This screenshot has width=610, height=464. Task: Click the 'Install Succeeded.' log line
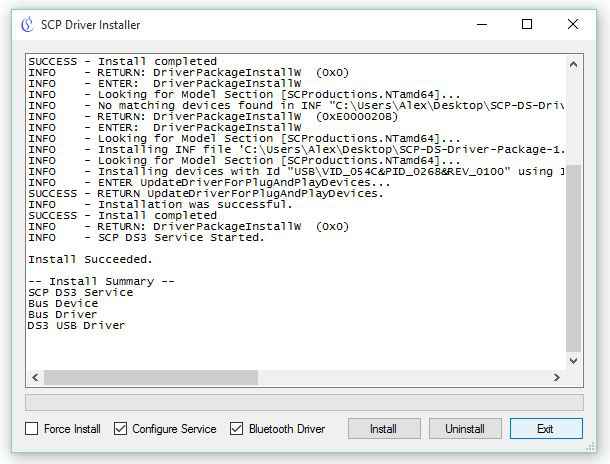(x=90, y=259)
